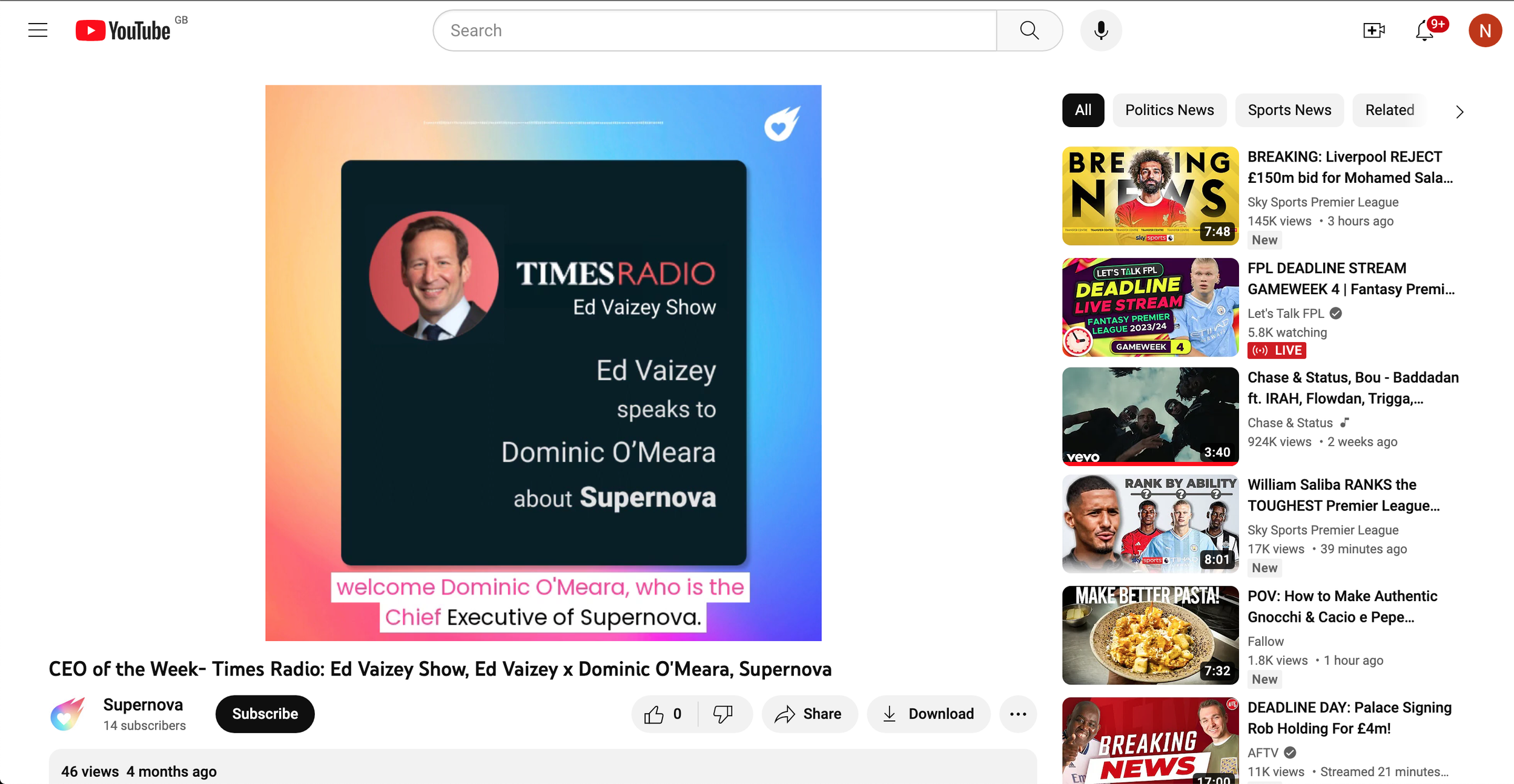Open title 'DEADLINE DAY: Palace Signing Rob Holding'
Image resolution: width=1514 pixels, height=784 pixels.
pyautogui.click(x=1349, y=718)
